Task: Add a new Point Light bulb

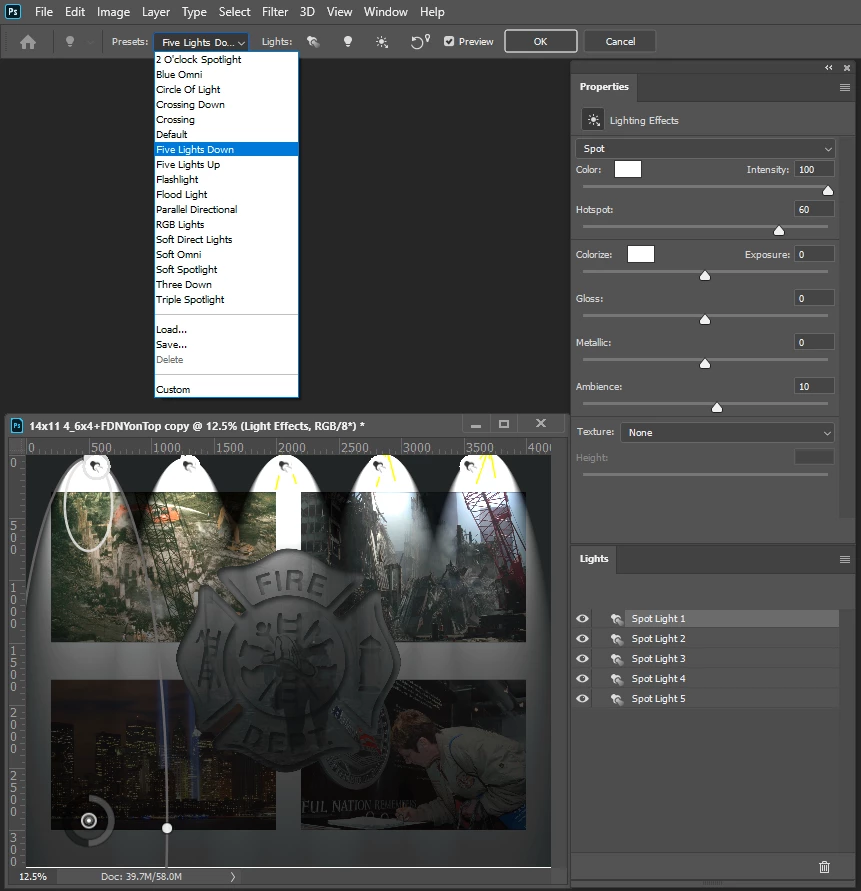Action: tap(348, 41)
